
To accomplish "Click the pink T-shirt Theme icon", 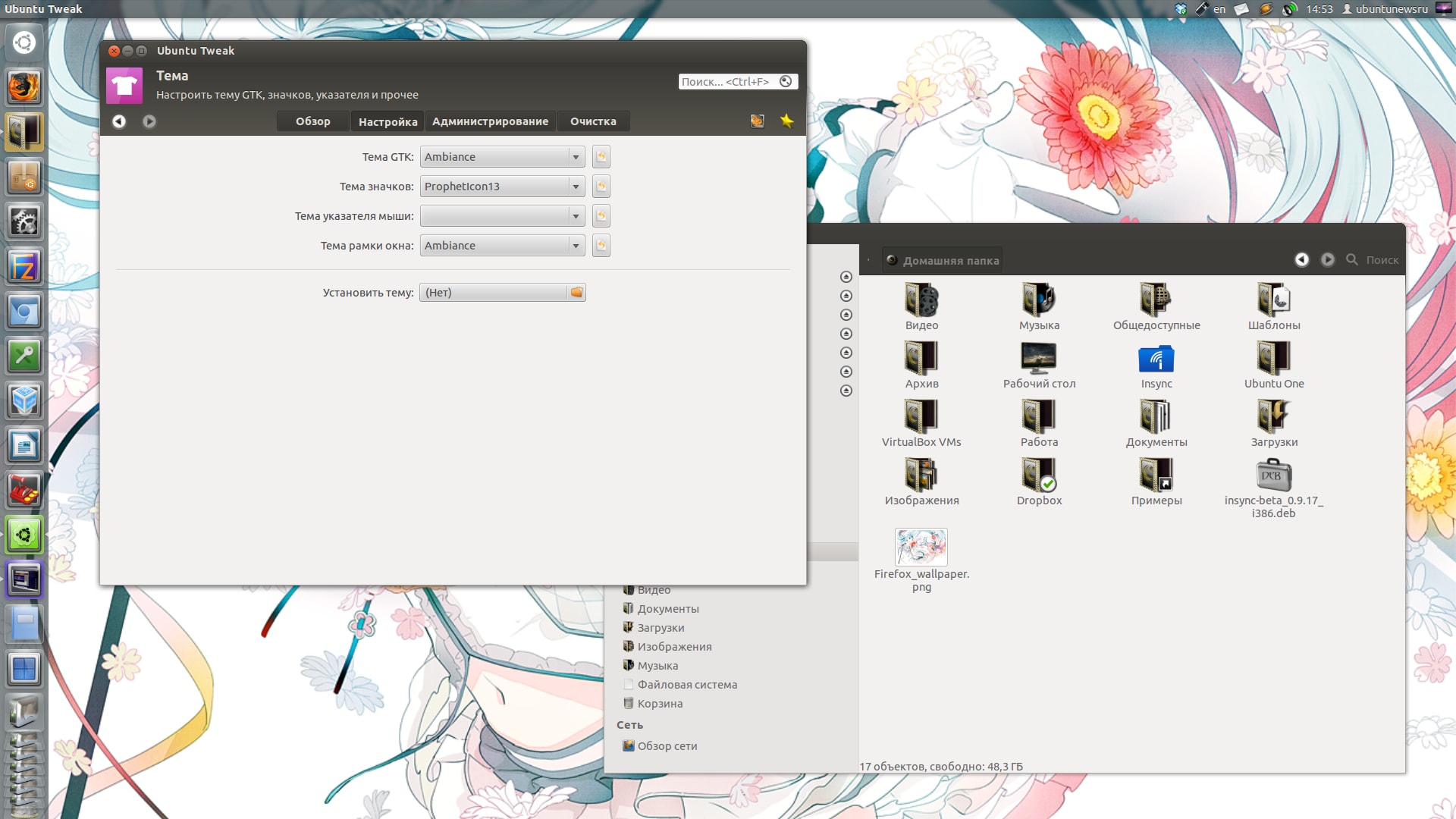I will [124, 86].
